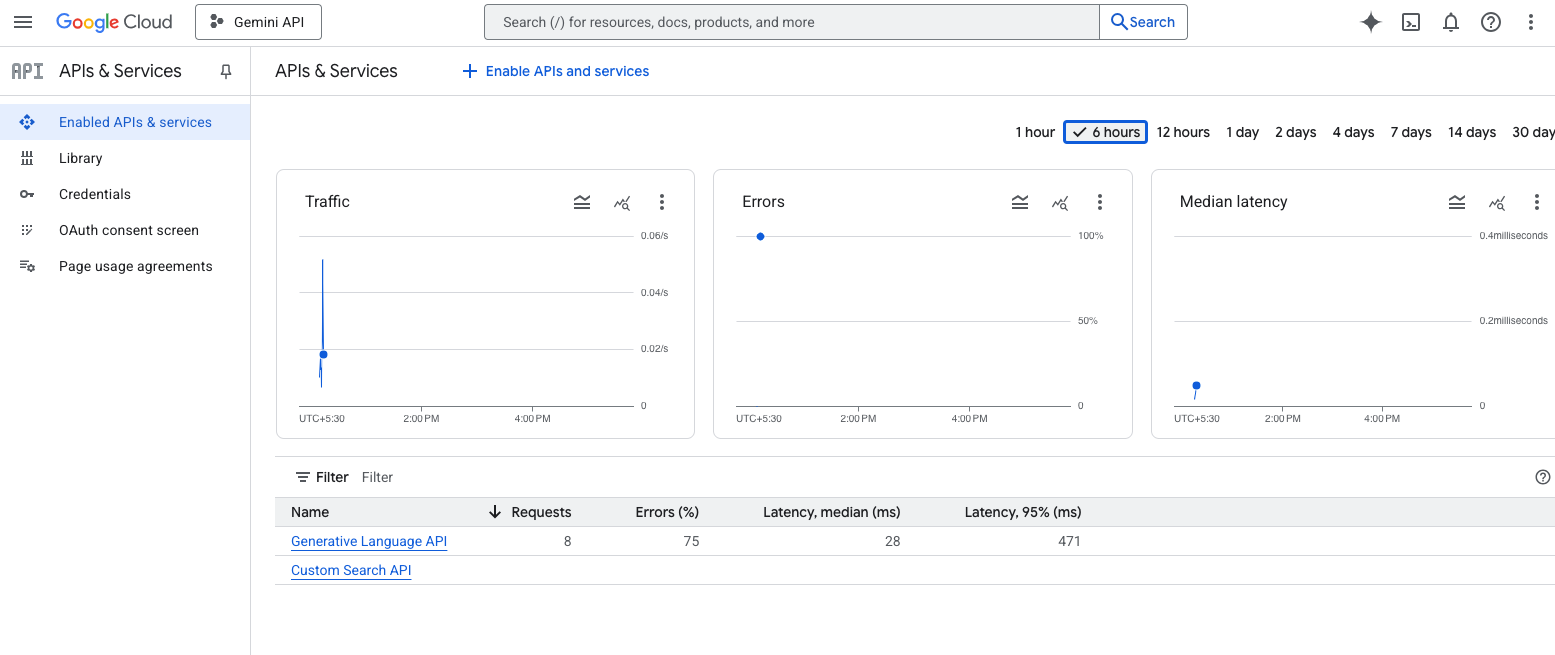
Task: Click the Median latency data point
Action: click(1196, 385)
